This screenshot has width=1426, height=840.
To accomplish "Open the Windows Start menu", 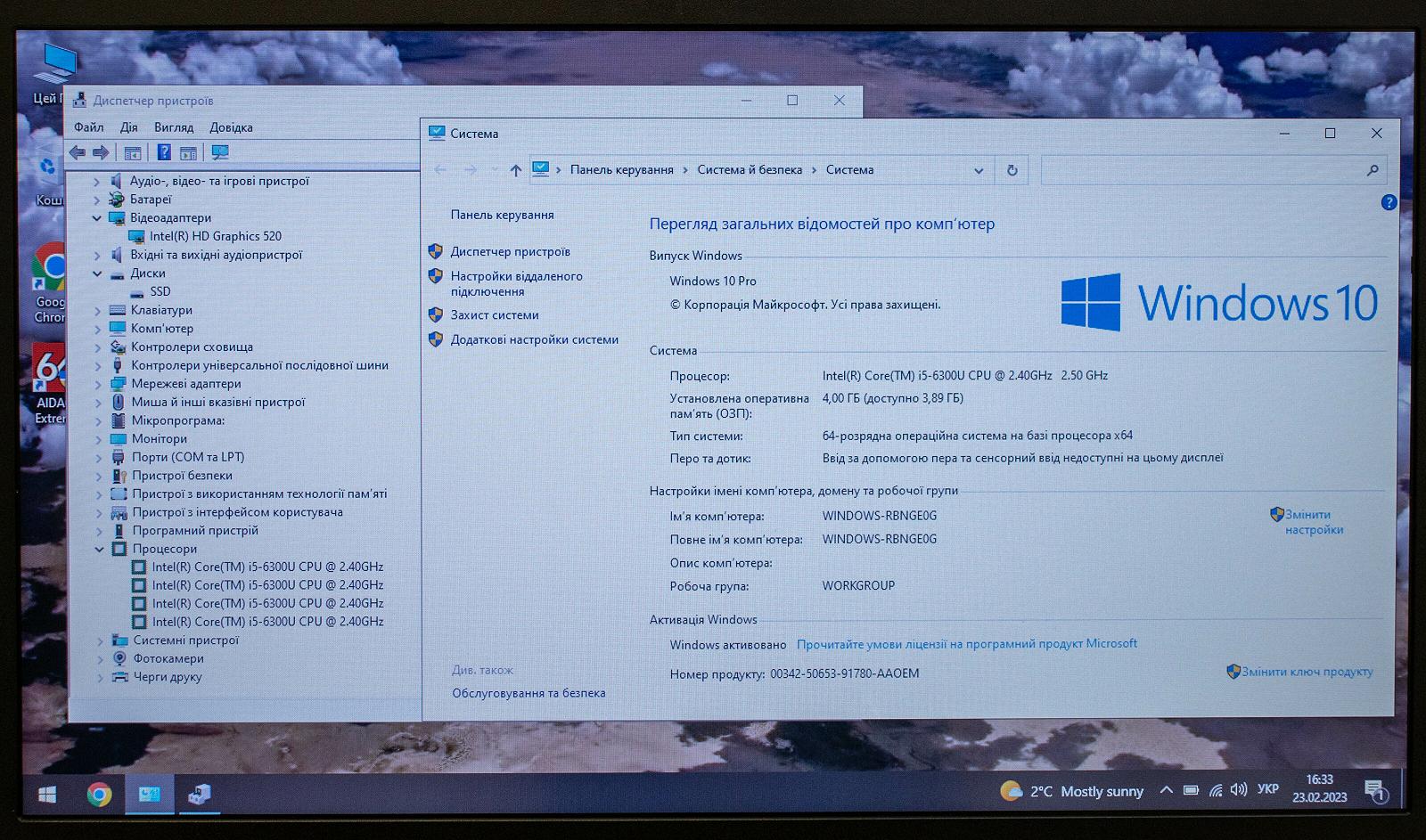I will coord(47,794).
